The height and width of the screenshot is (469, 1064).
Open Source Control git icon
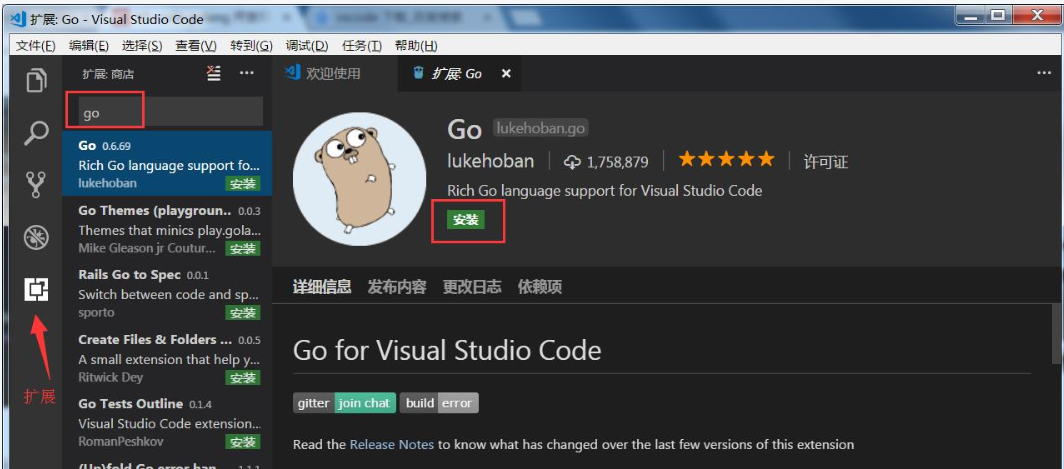[x=36, y=185]
